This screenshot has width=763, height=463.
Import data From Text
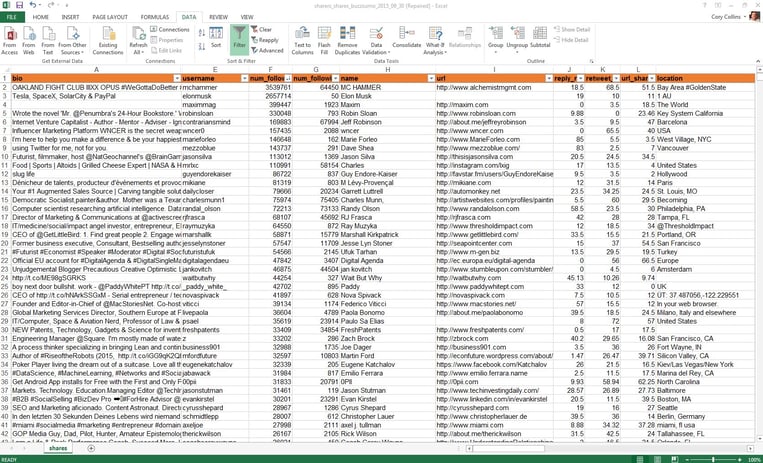click(x=48, y=40)
